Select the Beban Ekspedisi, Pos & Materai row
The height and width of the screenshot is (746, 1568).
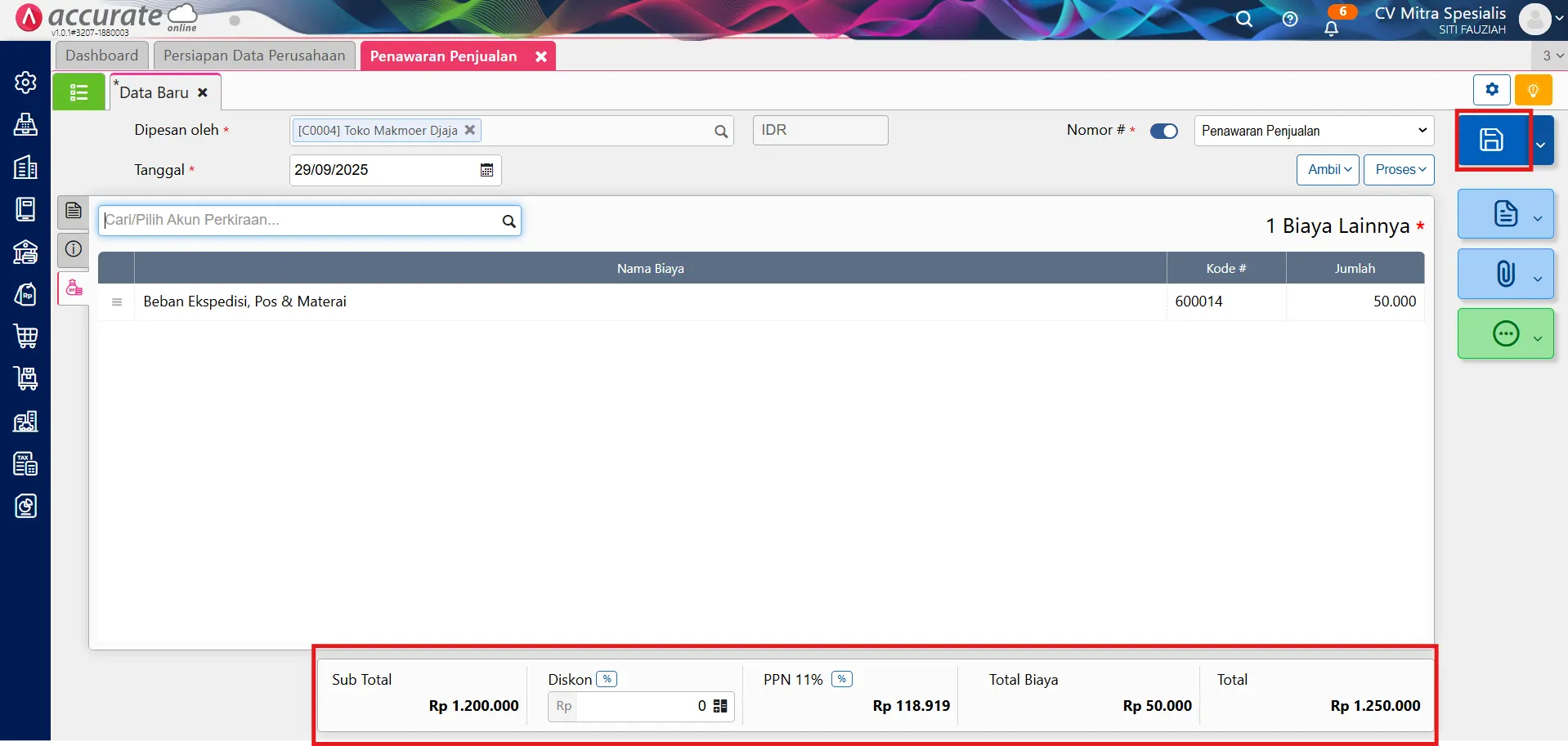point(245,302)
